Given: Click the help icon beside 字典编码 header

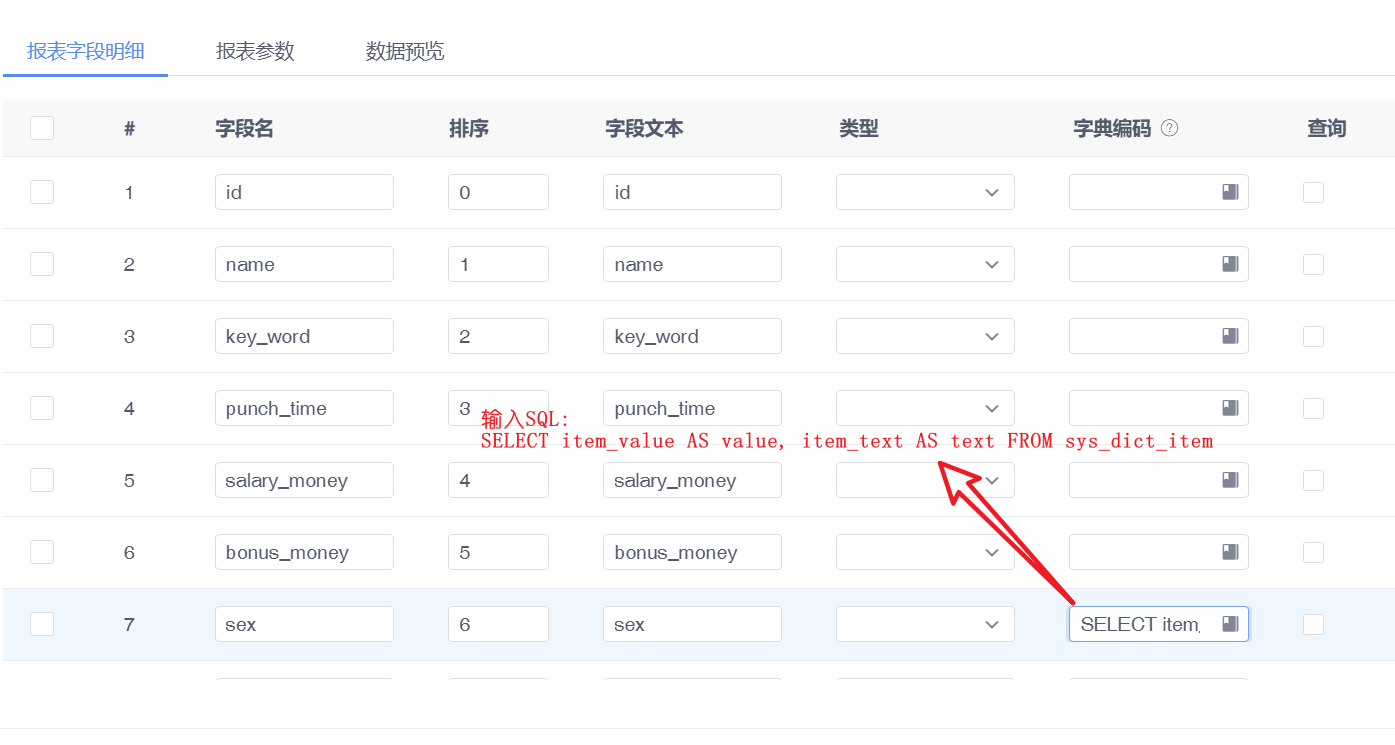Looking at the screenshot, I should [x=1169, y=128].
